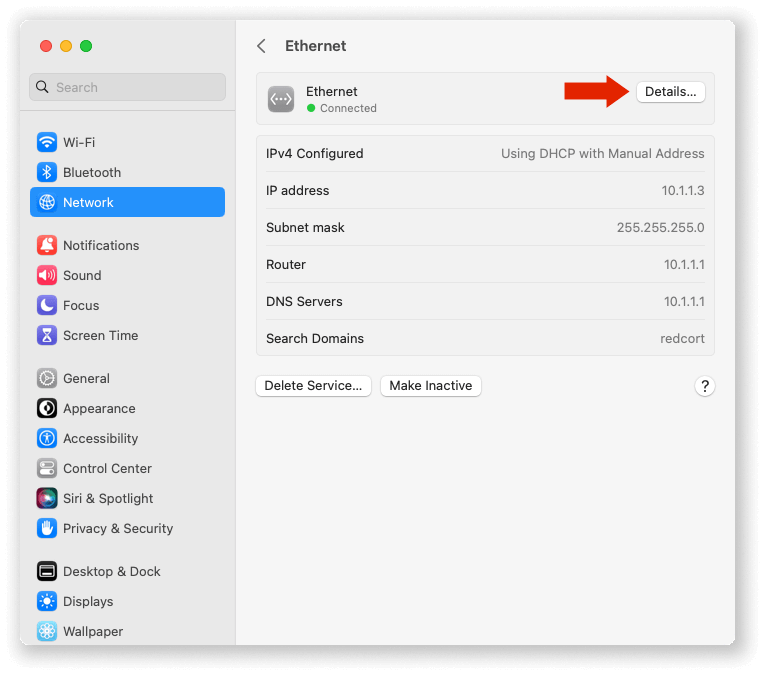765x675 pixels.
Task: Click the DNS Servers value 10.1.1.1
Action: (x=684, y=301)
